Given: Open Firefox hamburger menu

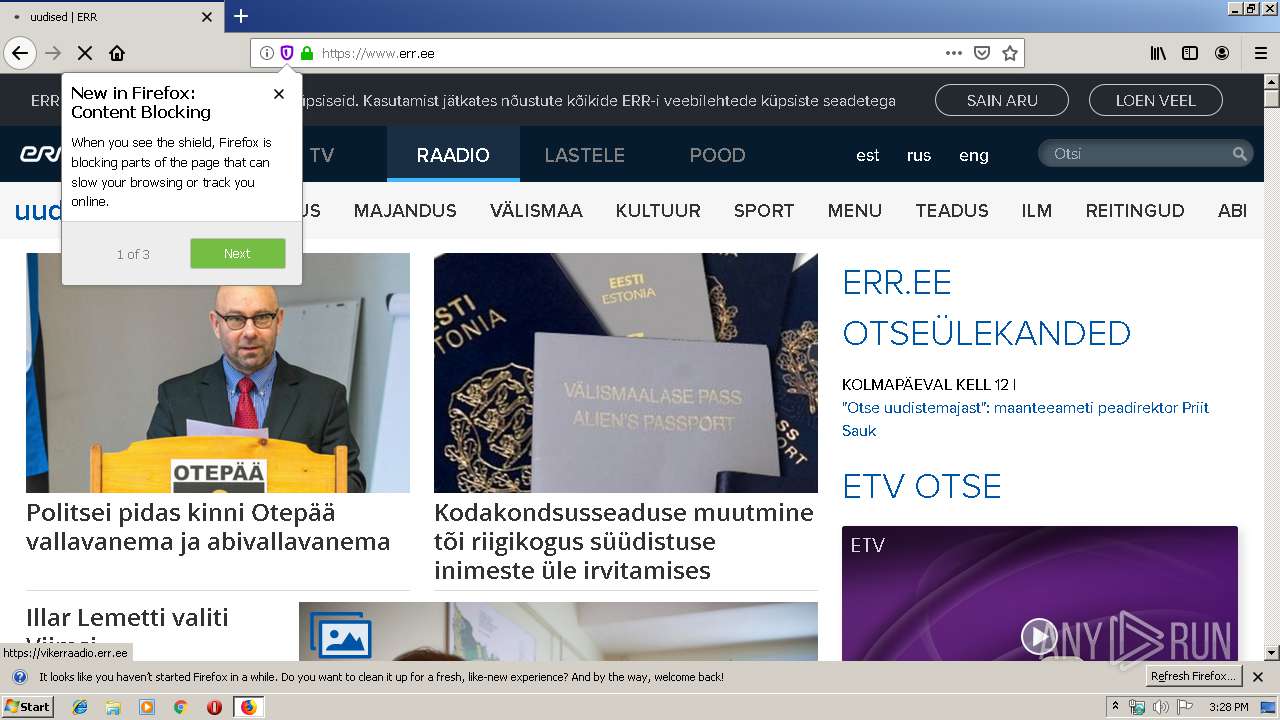Looking at the screenshot, I should click(x=1261, y=53).
